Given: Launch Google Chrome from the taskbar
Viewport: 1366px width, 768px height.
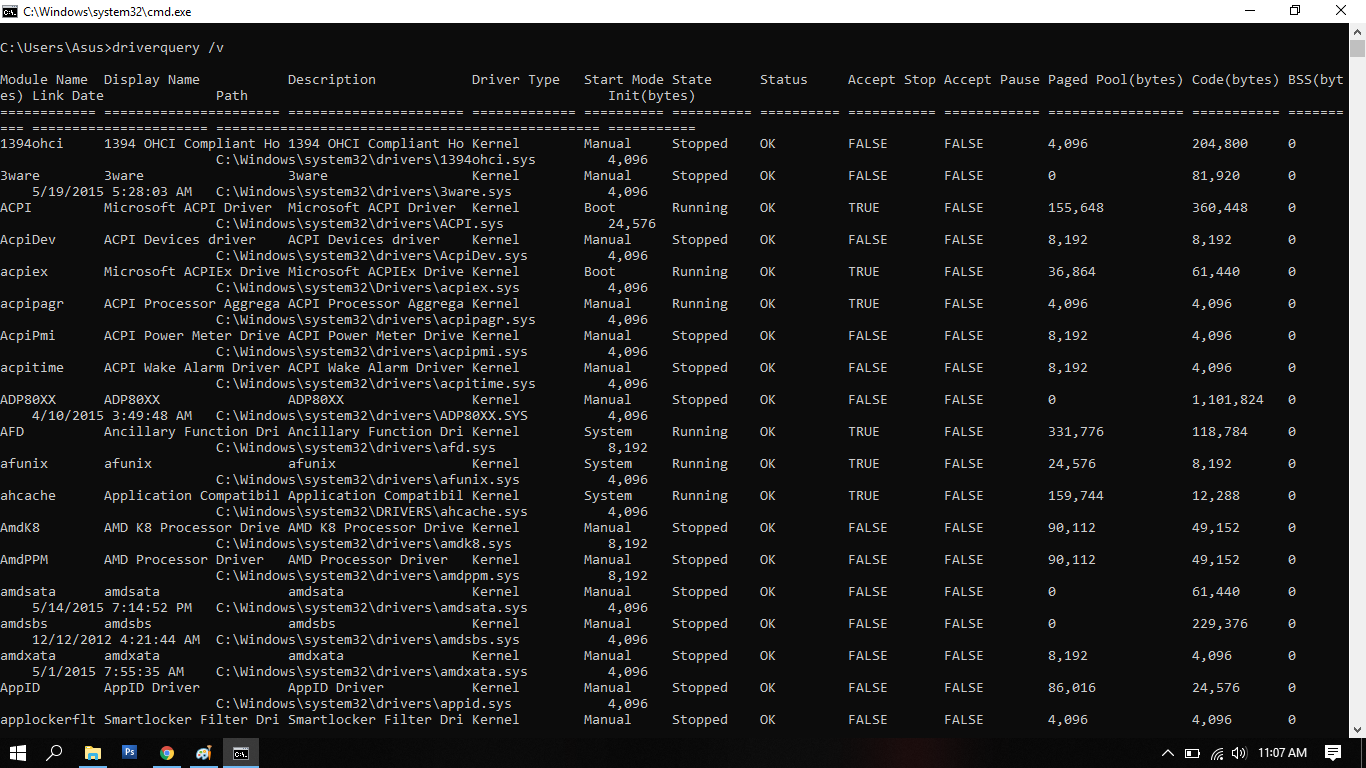Looking at the screenshot, I should pos(166,753).
